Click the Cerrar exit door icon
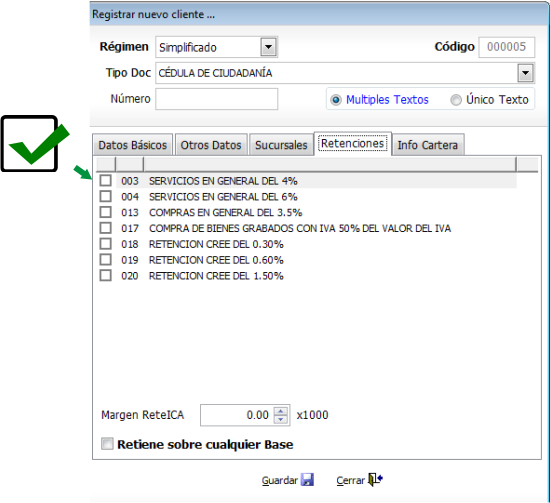 pos(375,479)
